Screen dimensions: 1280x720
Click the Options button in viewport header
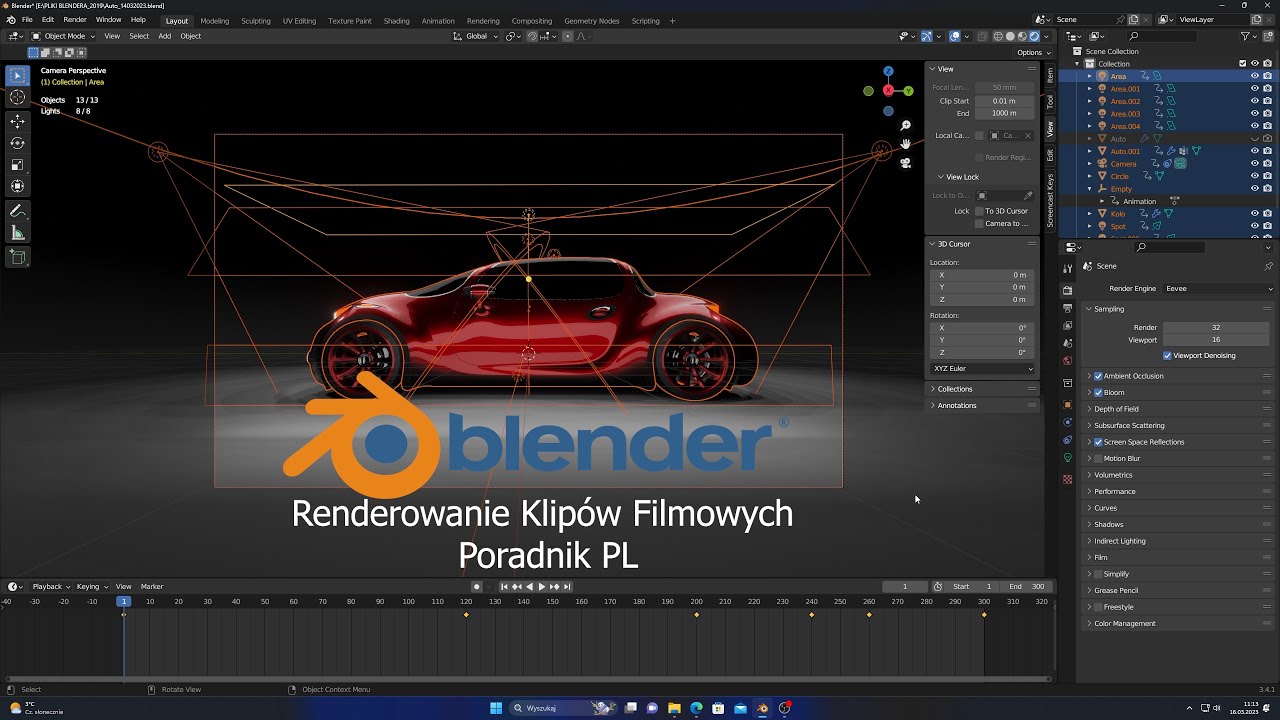[1034, 52]
